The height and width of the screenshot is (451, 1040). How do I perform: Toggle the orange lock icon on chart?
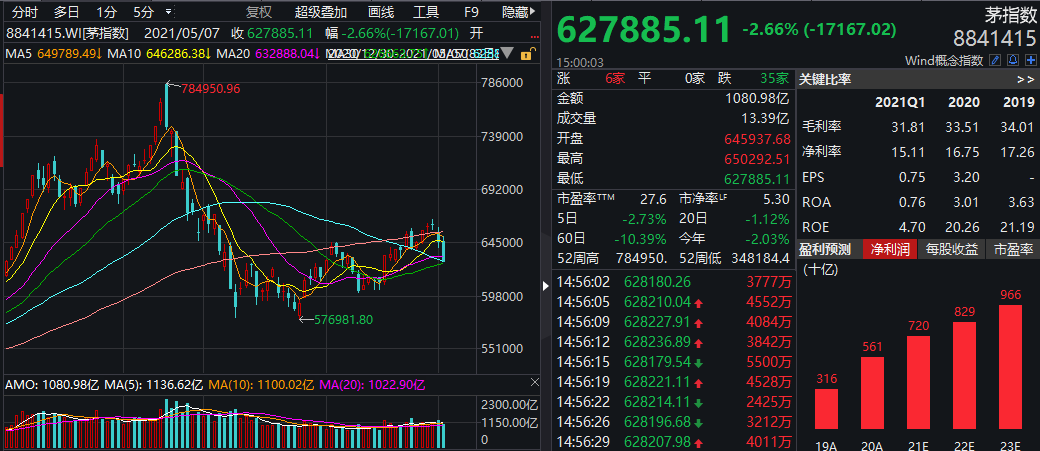tap(526, 54)
